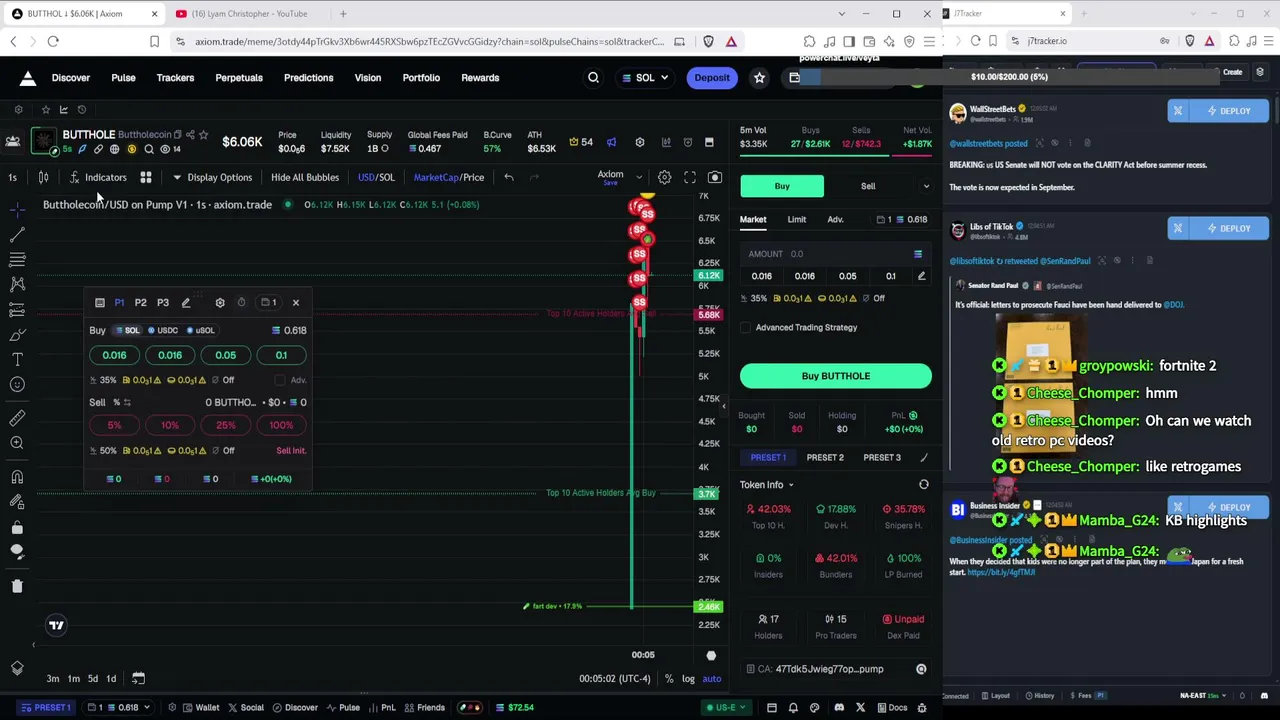Click the Buy BUTTHOLE button
The width and height of the screenshot is (1280, 720).
coord(836,376)
